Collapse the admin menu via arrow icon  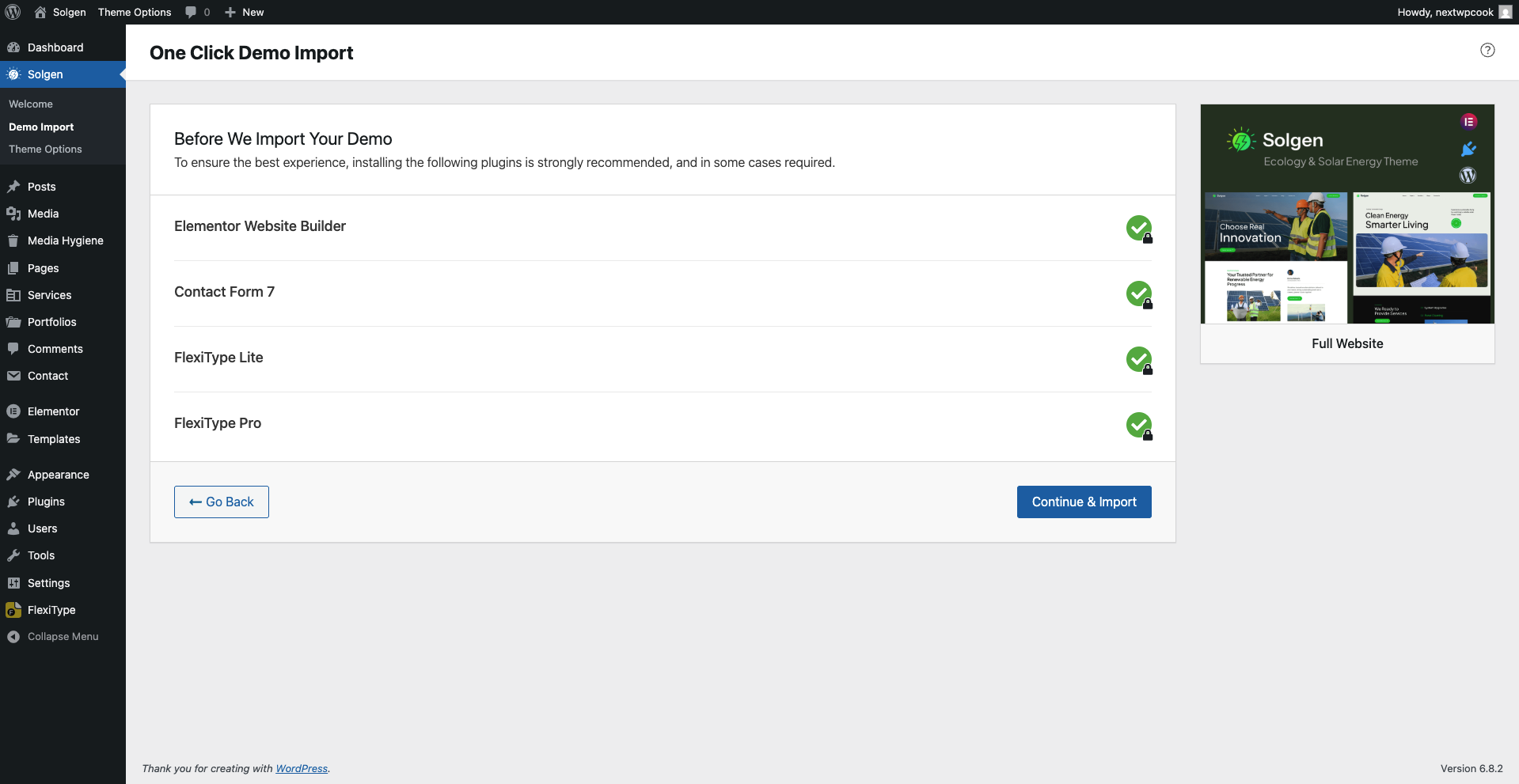tap(13, 637)
